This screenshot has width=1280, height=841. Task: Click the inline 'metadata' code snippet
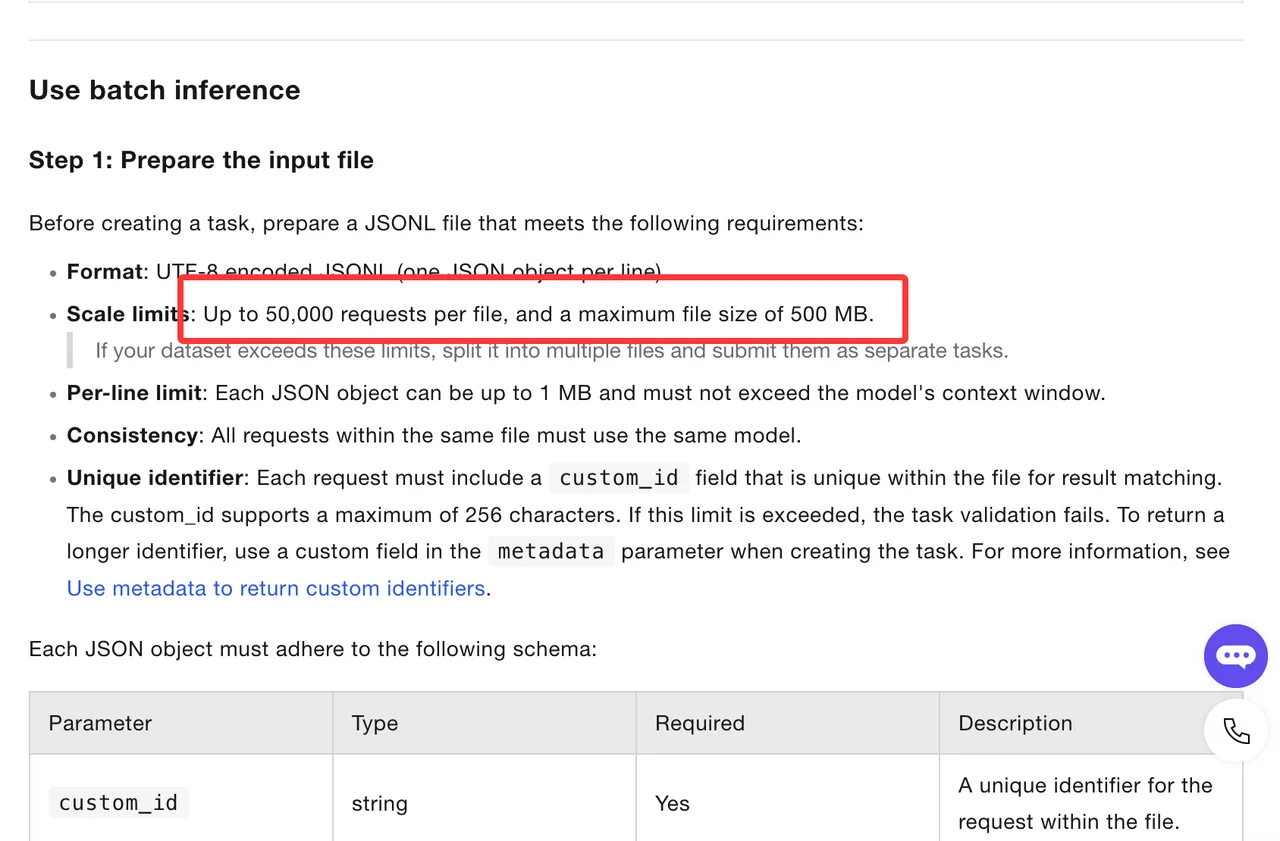point(551,551)
